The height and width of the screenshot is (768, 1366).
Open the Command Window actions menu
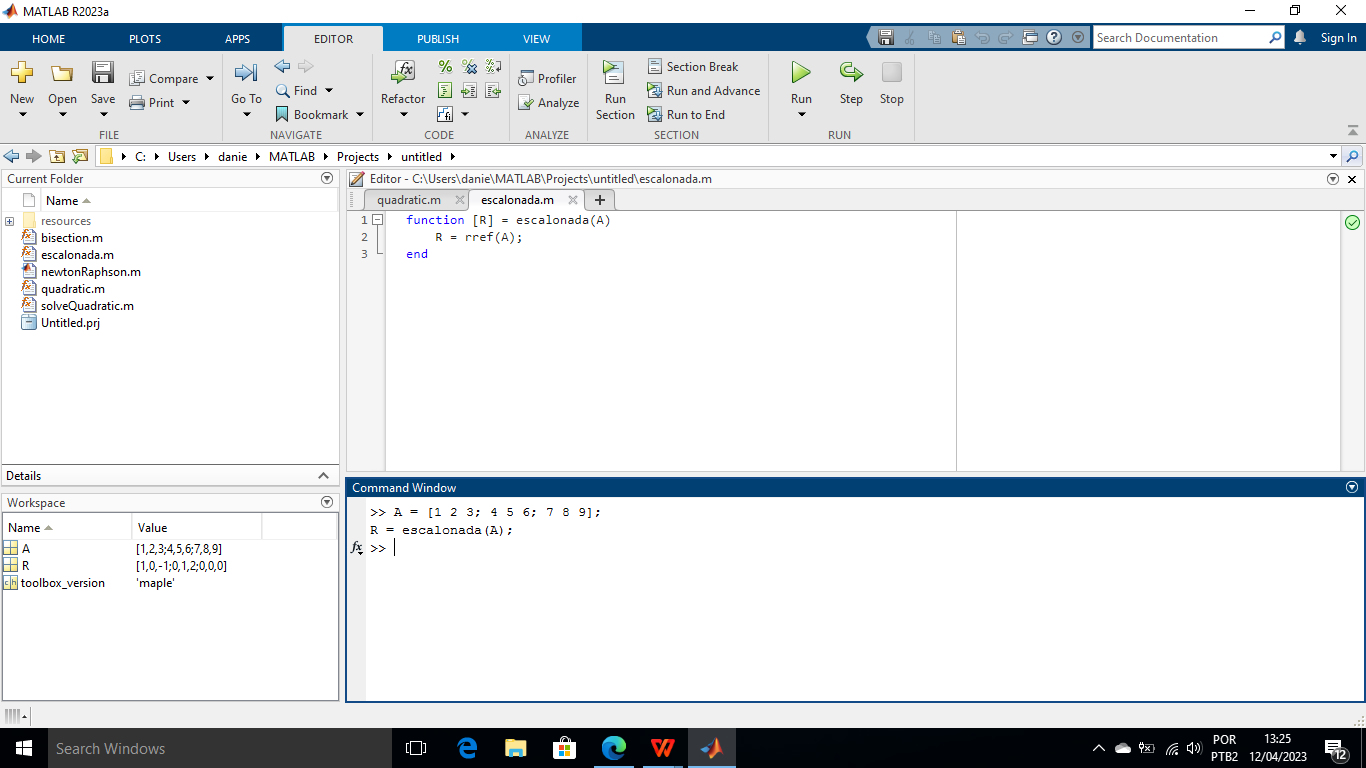tap(1352, 488)
